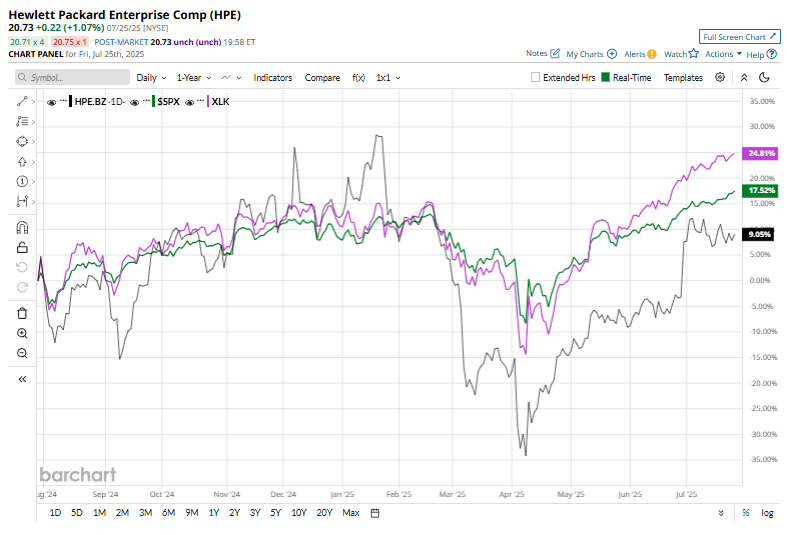787x535 pixels.
Task: Select the 3M time range
Action: [146, 513]
